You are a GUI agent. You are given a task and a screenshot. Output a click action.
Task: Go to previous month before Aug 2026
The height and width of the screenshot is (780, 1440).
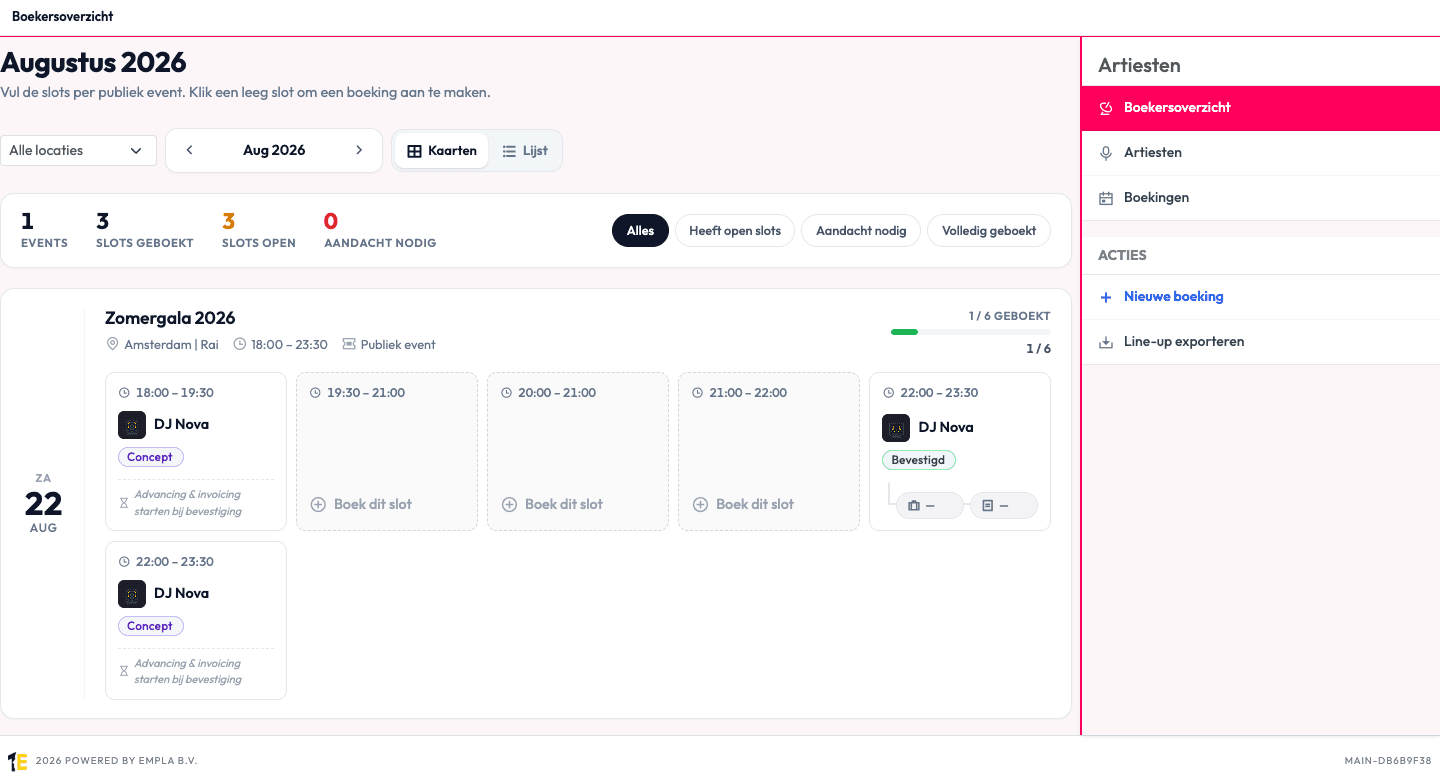pyautogui.click(x=189, y=151)
